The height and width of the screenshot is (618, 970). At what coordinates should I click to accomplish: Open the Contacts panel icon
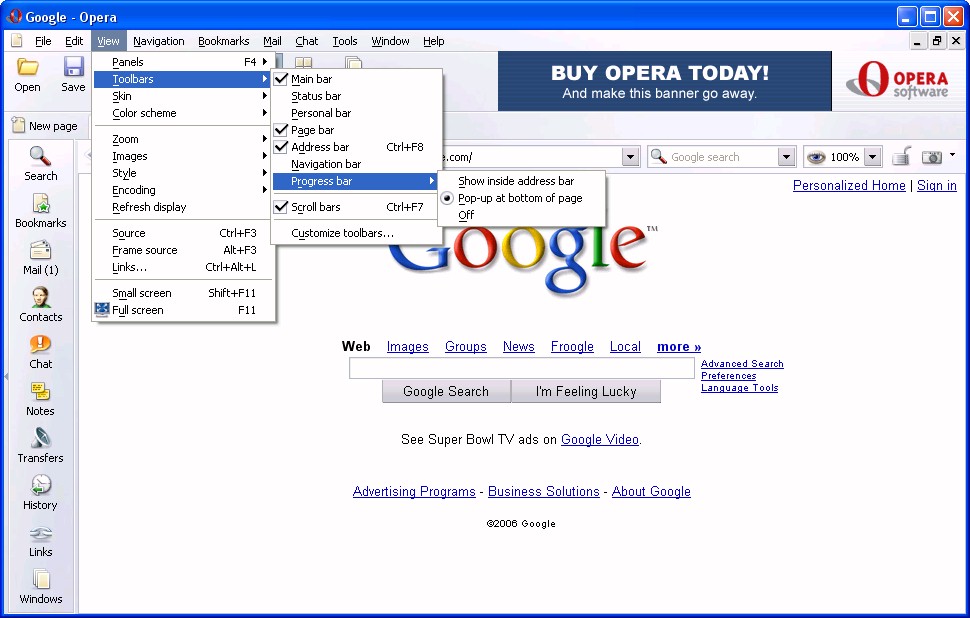pyautogui.click(x=40, y=298)
